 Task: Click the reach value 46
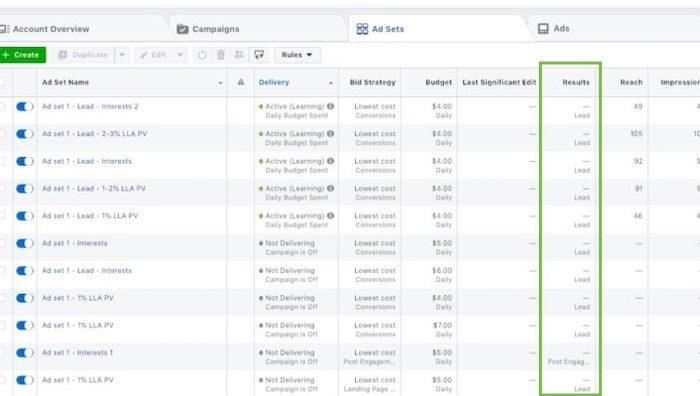click(638, 216)
